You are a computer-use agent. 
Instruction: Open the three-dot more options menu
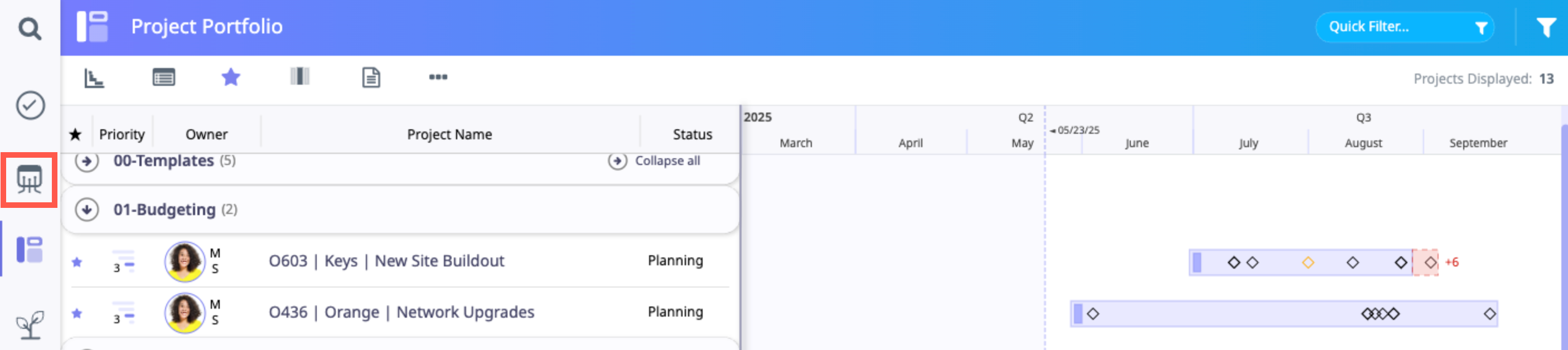point(438,77)
